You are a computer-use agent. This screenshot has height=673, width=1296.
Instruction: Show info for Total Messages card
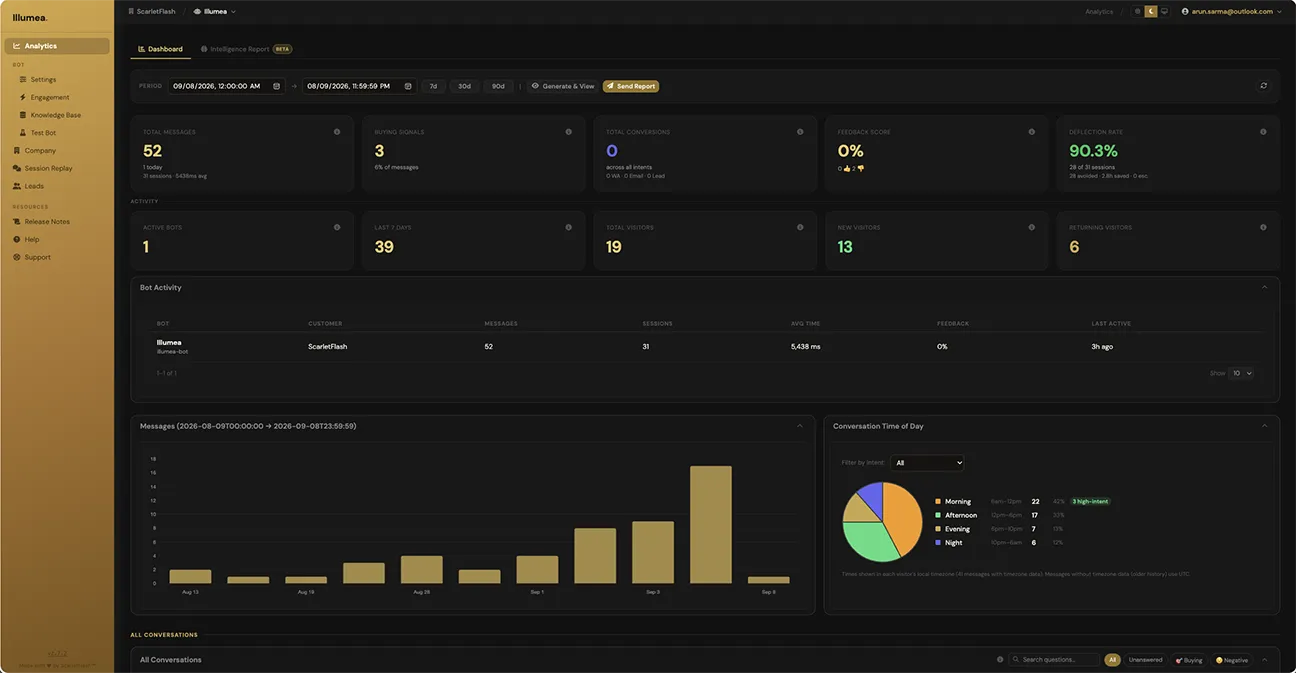click(337, 132)
